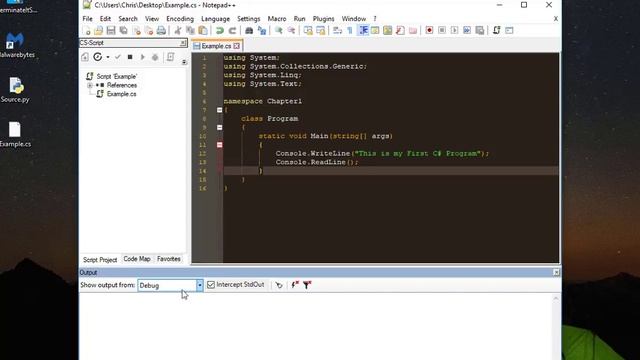Open the Run menu
The width and height of the screenshot is (640, 360).
point(299,19)
